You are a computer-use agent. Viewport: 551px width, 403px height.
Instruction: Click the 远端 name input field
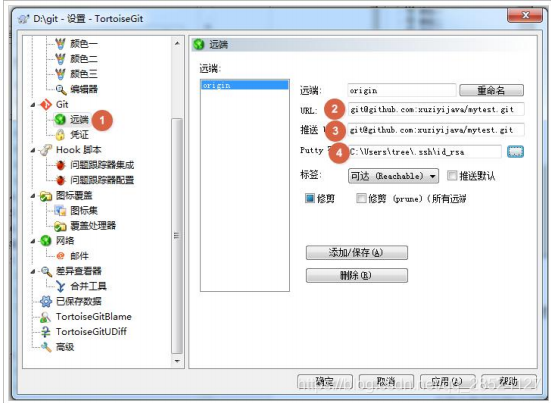402,90
